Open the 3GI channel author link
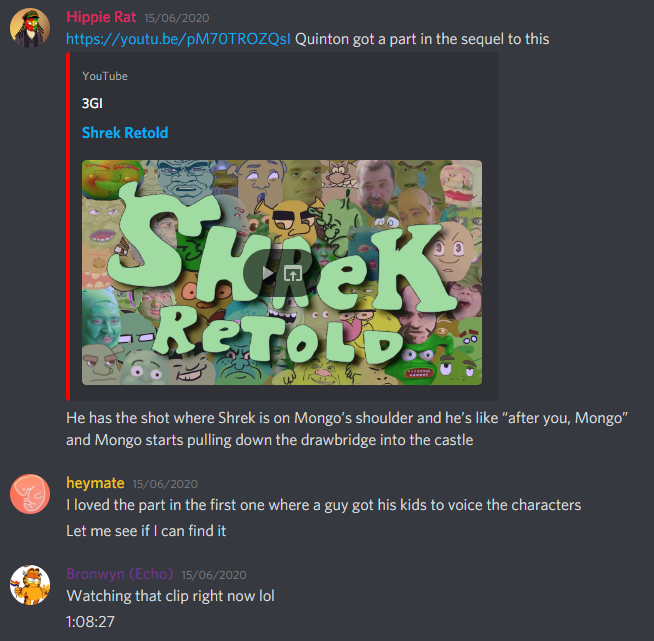This screenshot has width=654, height=641. pyautogui.click(x=92, y=103)
